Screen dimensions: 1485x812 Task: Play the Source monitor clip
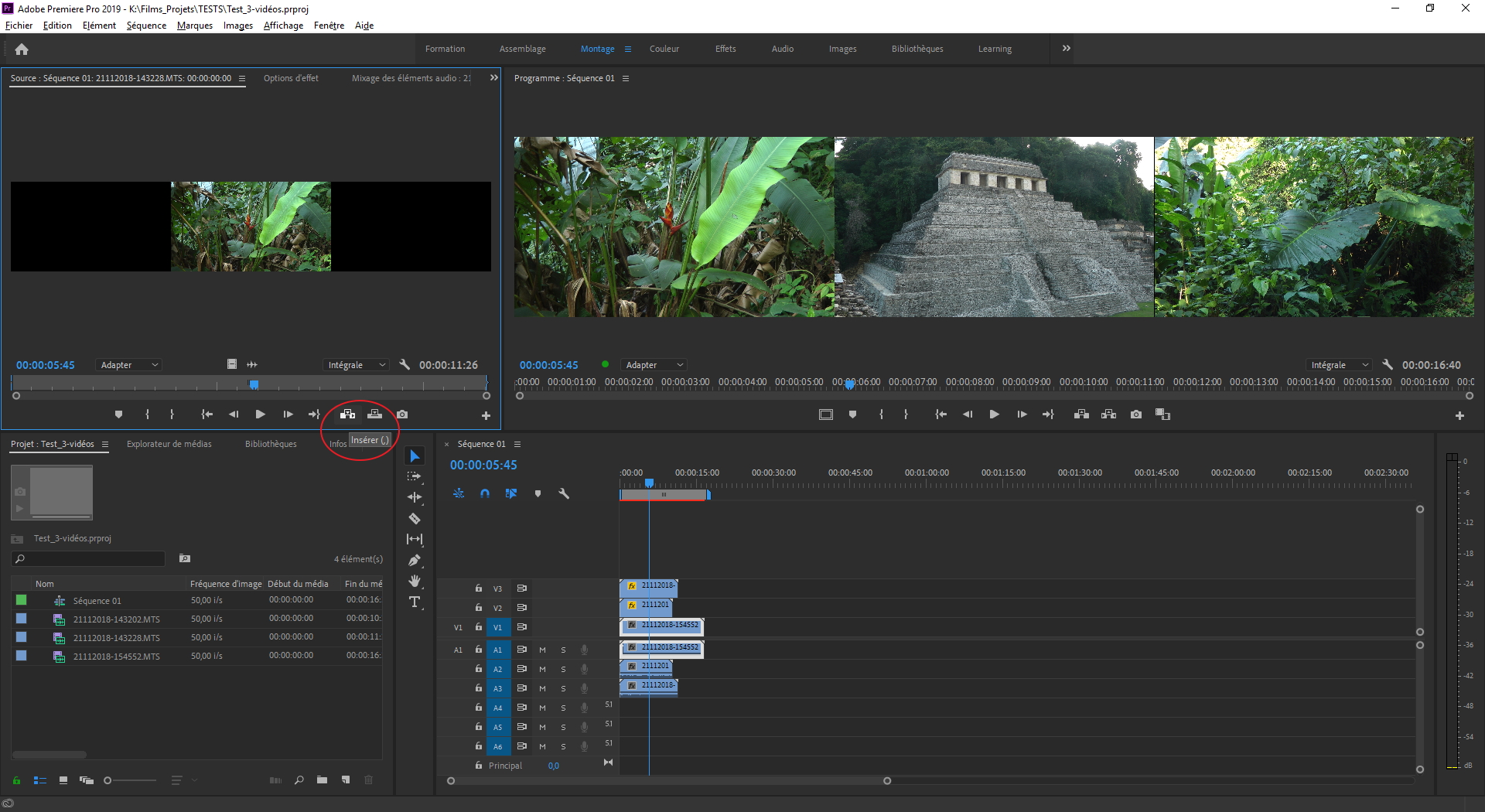[260, 415]
